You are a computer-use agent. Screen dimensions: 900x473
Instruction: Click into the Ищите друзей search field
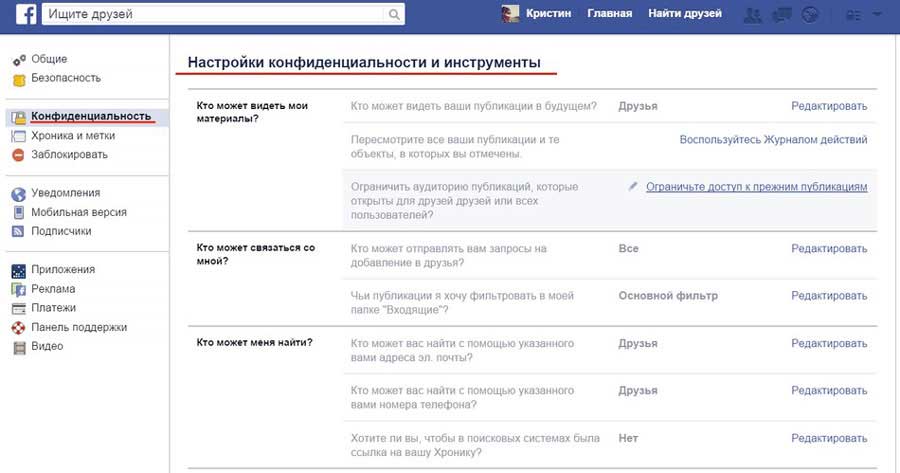coord(213,14)
